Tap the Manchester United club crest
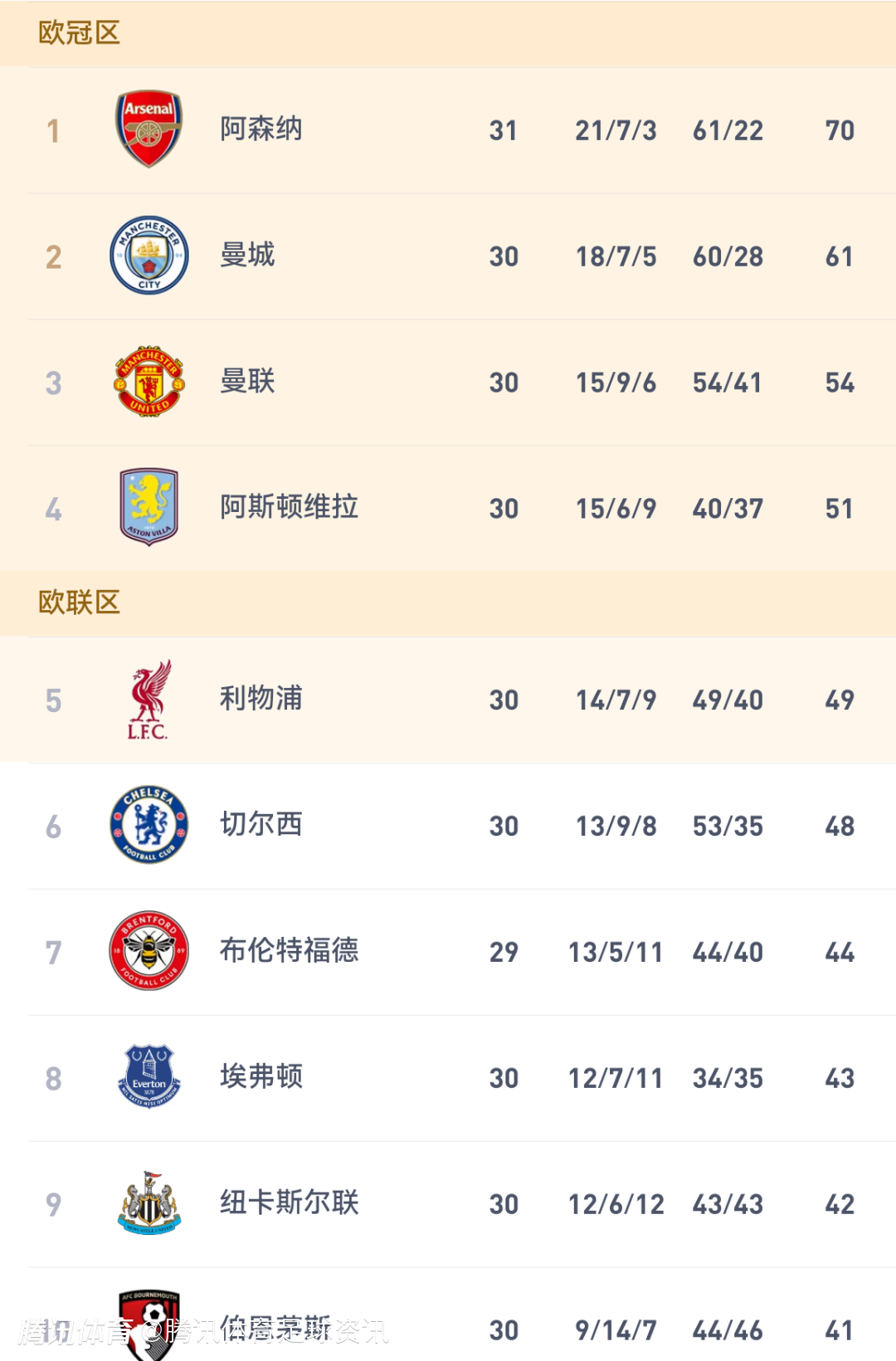This screenshot has width=896, height=1361. pos(149,382)
